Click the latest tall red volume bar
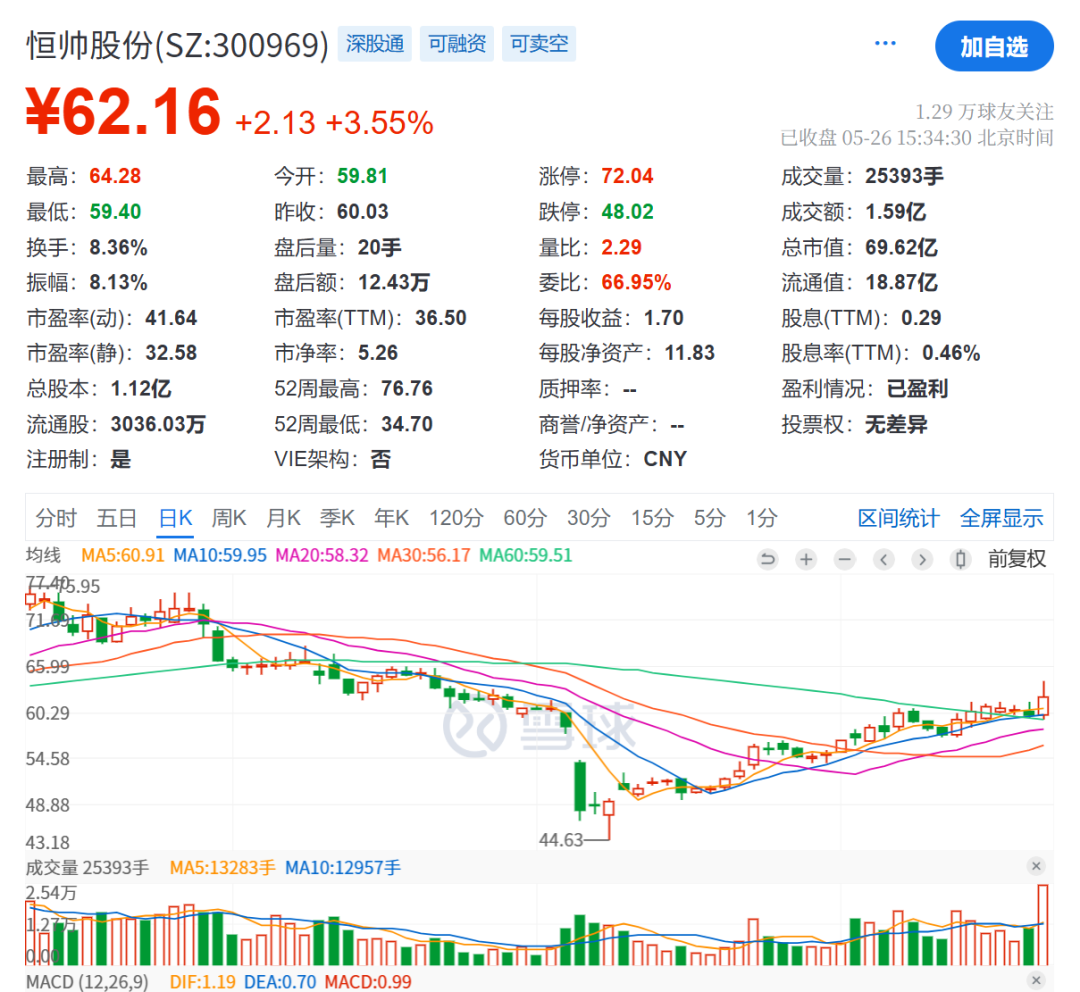The image size is (1080, 992). tap(1043, 924)
